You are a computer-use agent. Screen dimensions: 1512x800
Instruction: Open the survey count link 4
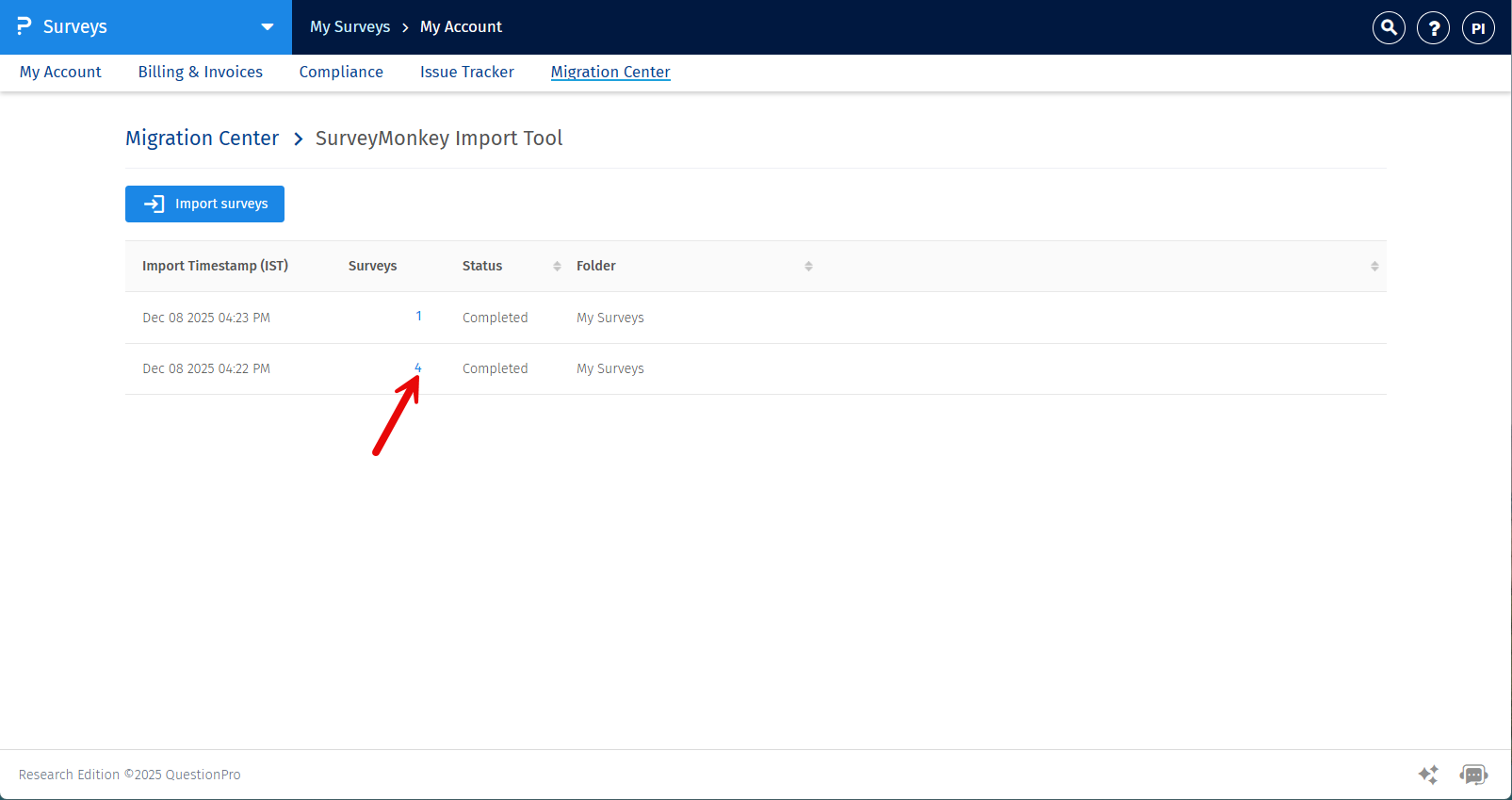pos(418,367)
